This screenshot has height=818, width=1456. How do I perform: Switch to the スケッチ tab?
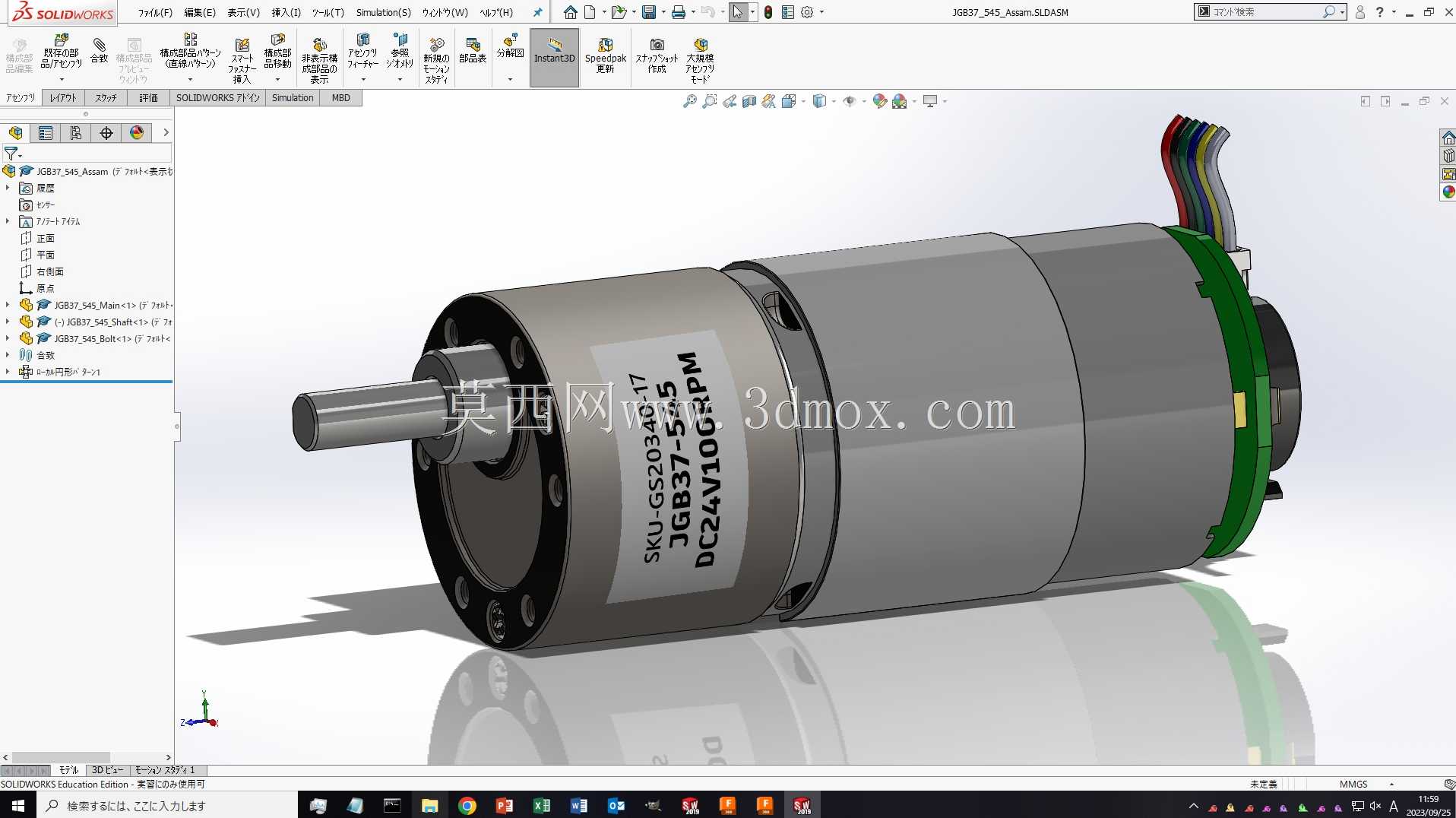106,97
